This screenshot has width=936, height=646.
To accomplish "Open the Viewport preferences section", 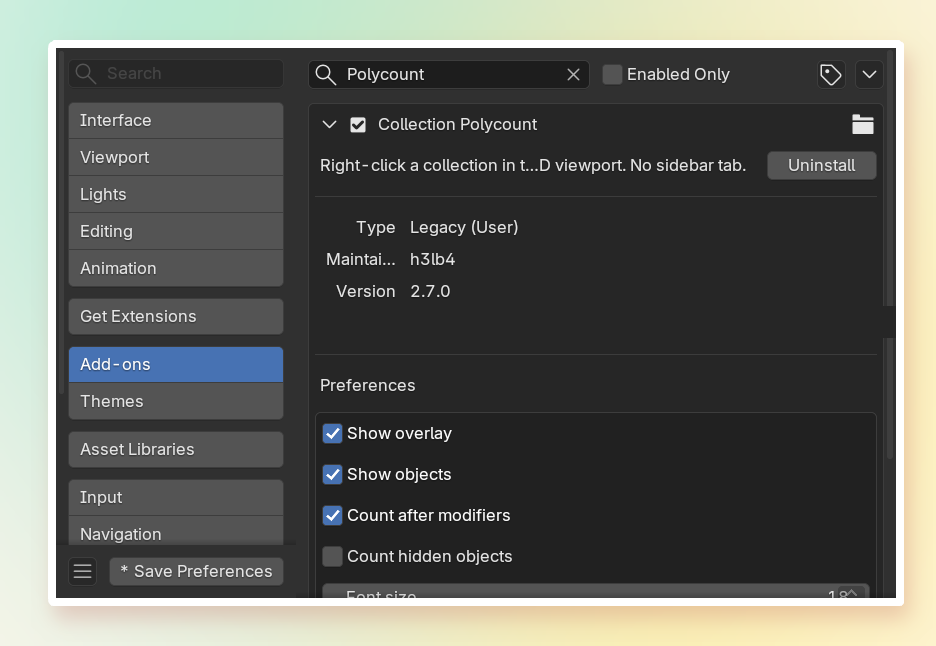I will tap(176, 158).
